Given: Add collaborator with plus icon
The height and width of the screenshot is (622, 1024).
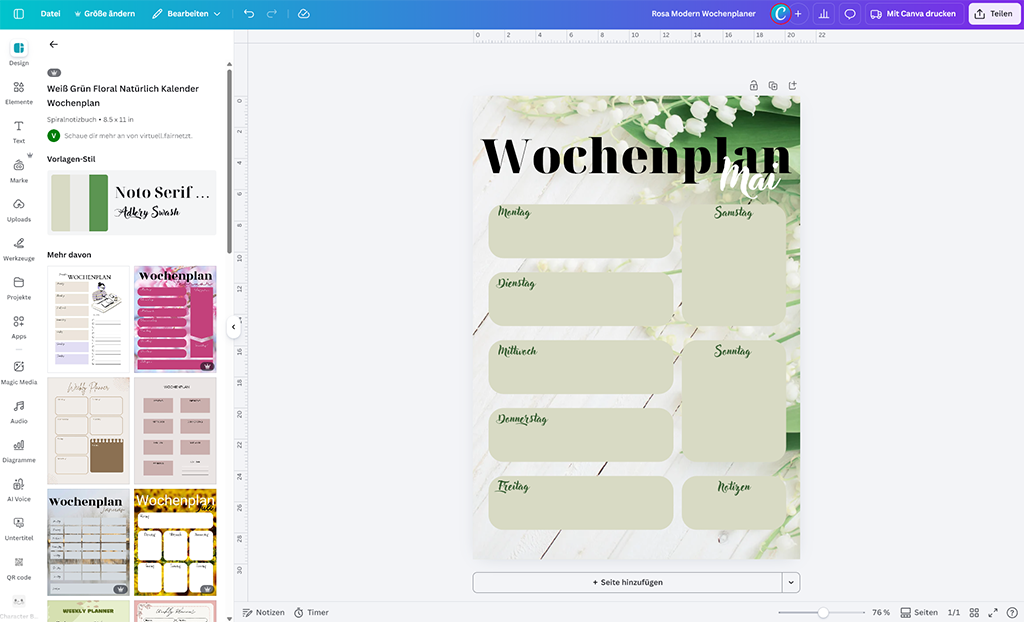Looking at the screenshot, I should coord(798,14).
